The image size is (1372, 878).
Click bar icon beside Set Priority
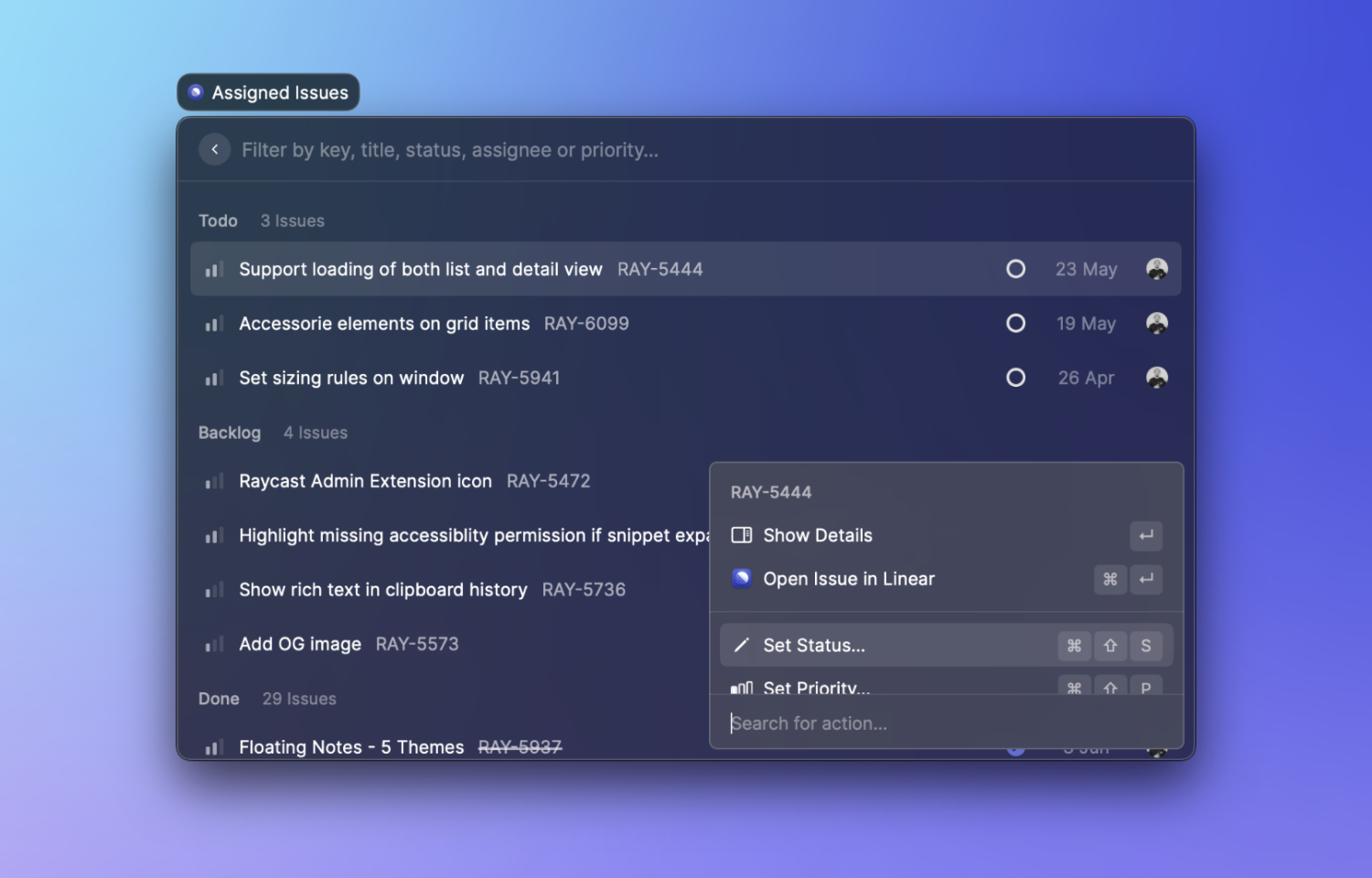742,687
